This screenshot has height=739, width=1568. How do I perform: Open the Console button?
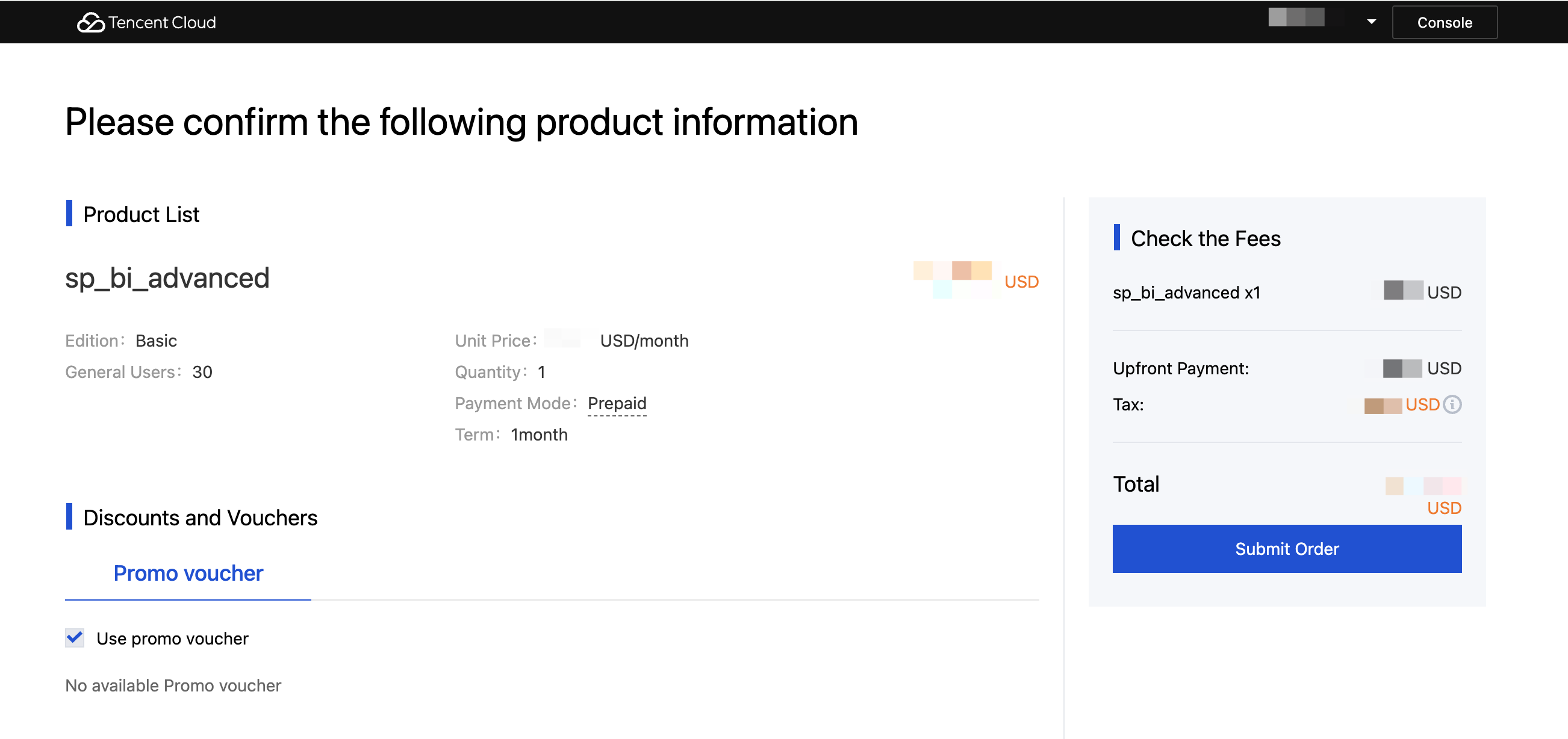pos(1444,22)
